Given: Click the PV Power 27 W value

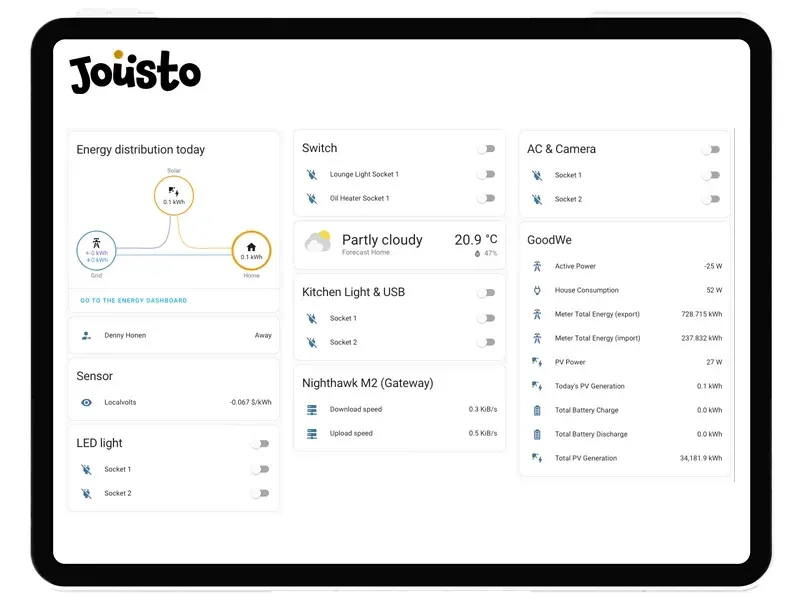Looking at the screenshot, I should point(714,362).
